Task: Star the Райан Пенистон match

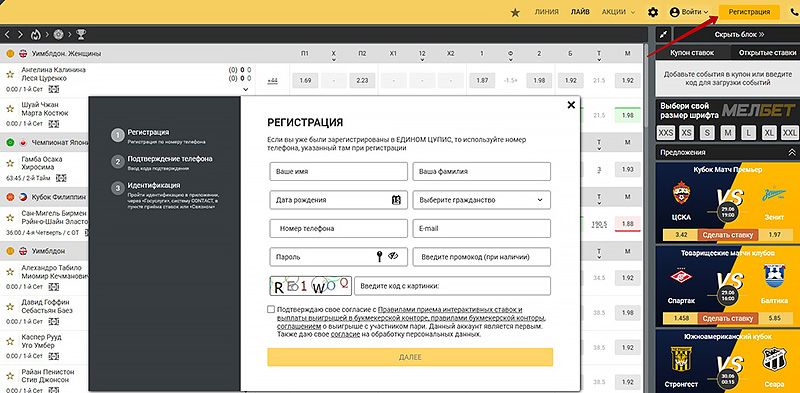Action: coord(10,376)
